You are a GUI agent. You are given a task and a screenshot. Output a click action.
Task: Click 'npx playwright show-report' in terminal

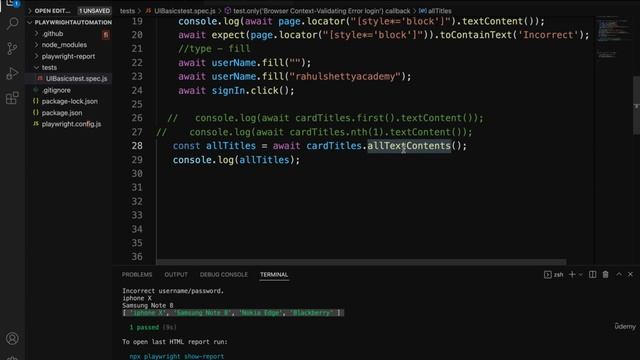pos(177,356)
